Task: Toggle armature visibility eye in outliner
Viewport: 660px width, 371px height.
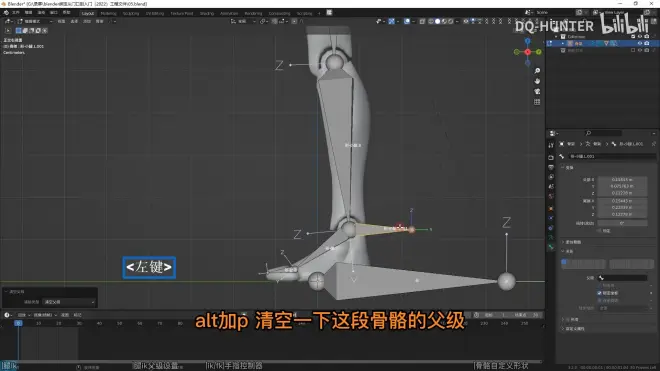Action: pos(640,43)
